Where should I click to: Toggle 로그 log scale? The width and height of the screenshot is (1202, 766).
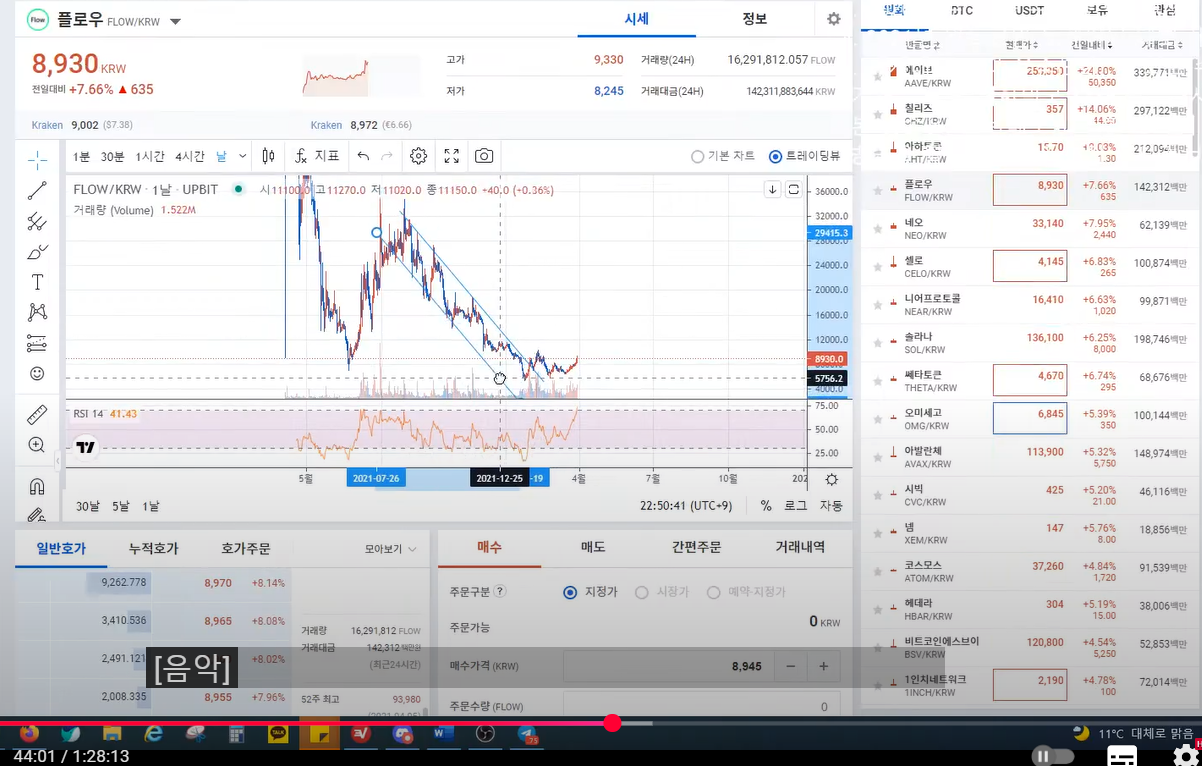tap(795, 506)
